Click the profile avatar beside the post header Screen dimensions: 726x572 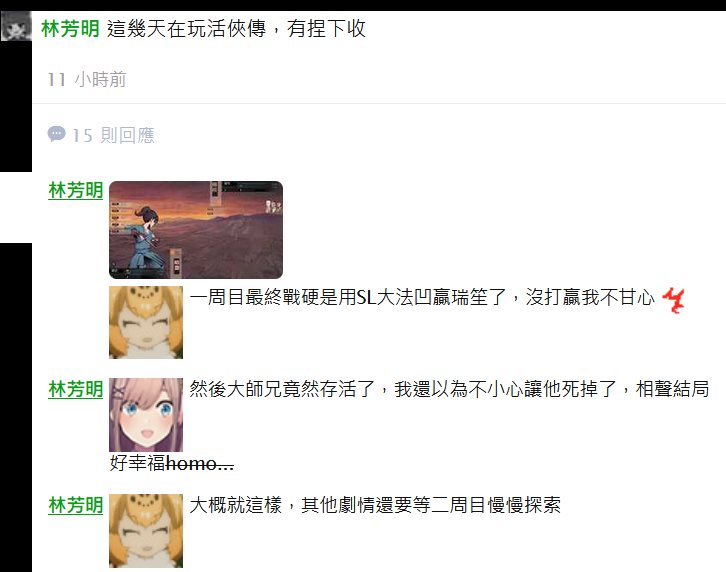[16, 26]
